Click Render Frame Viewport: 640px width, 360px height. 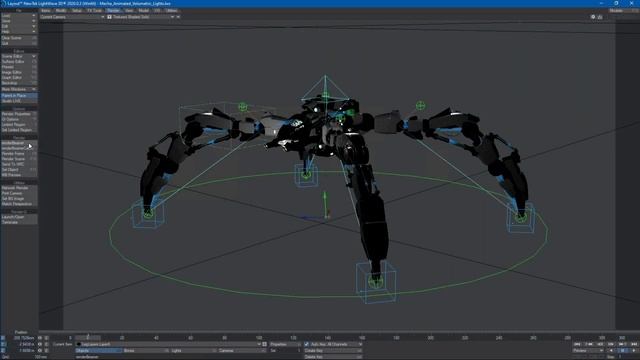click(19, 153)
